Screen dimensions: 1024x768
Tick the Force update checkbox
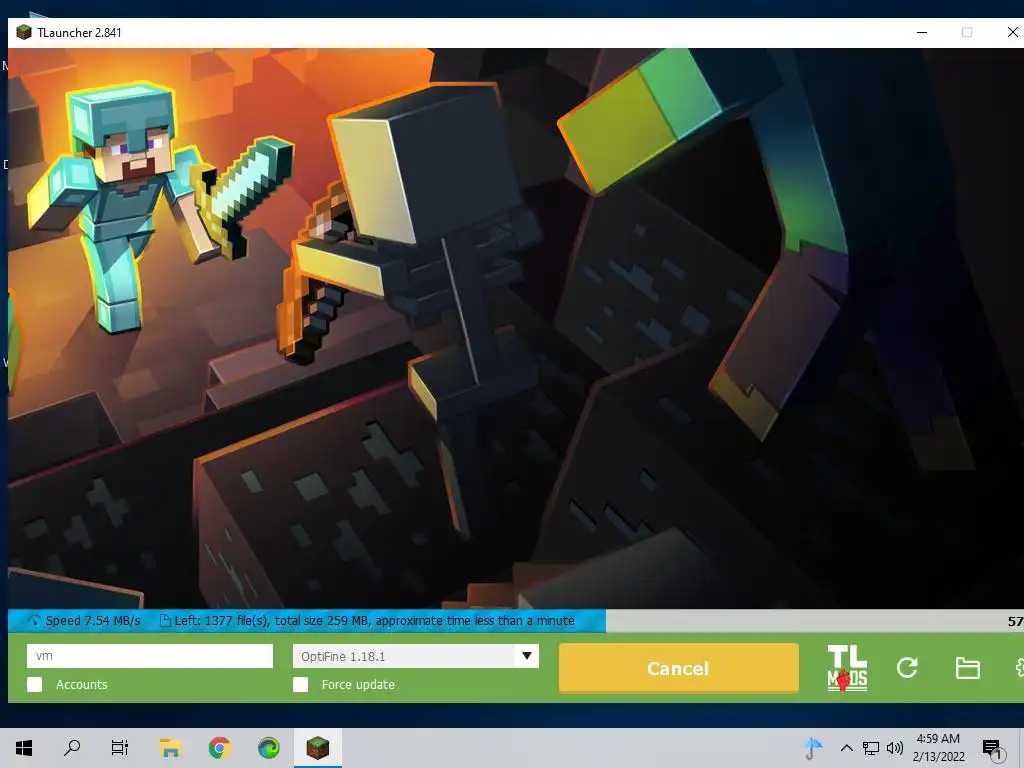click(x=300, y=684)
